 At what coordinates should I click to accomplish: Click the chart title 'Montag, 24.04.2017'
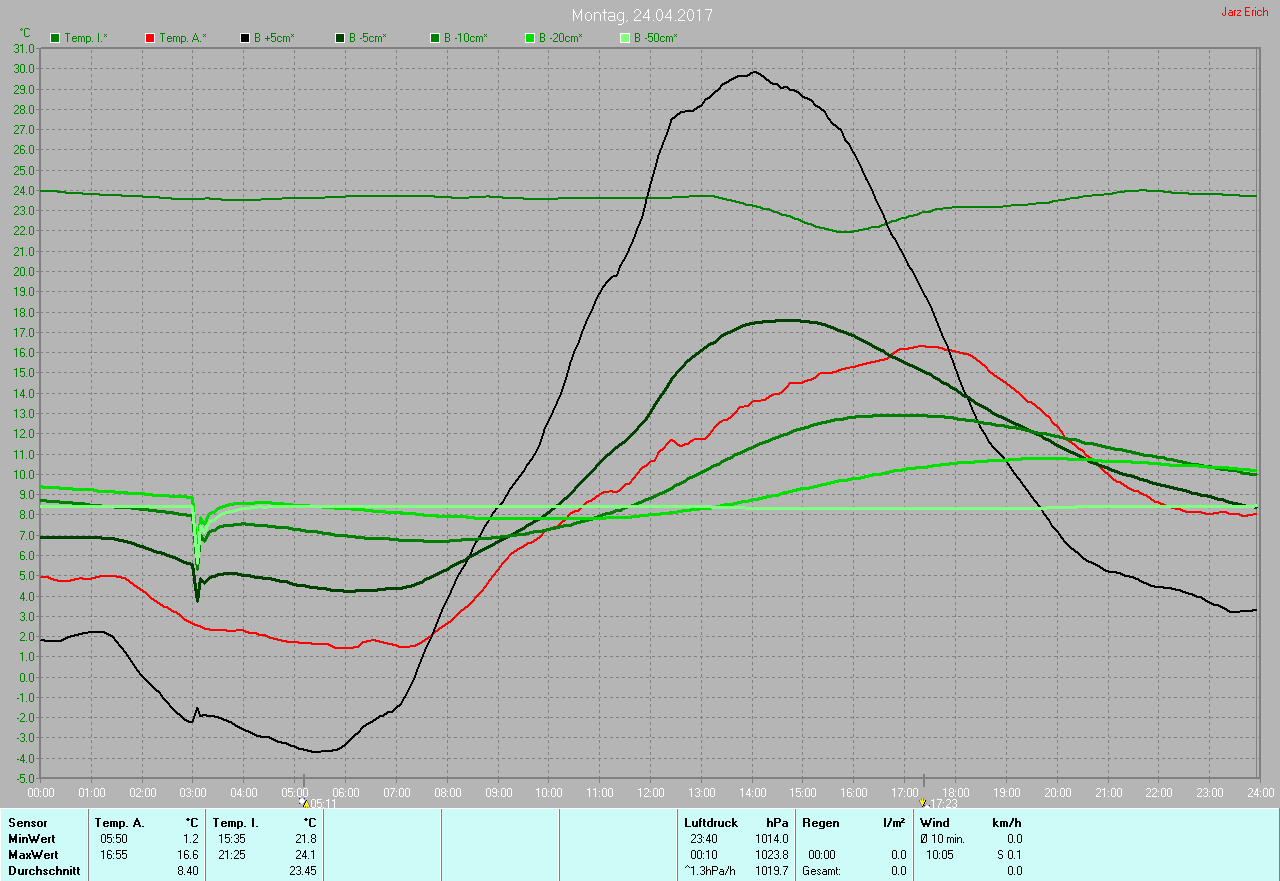[642, 16]
